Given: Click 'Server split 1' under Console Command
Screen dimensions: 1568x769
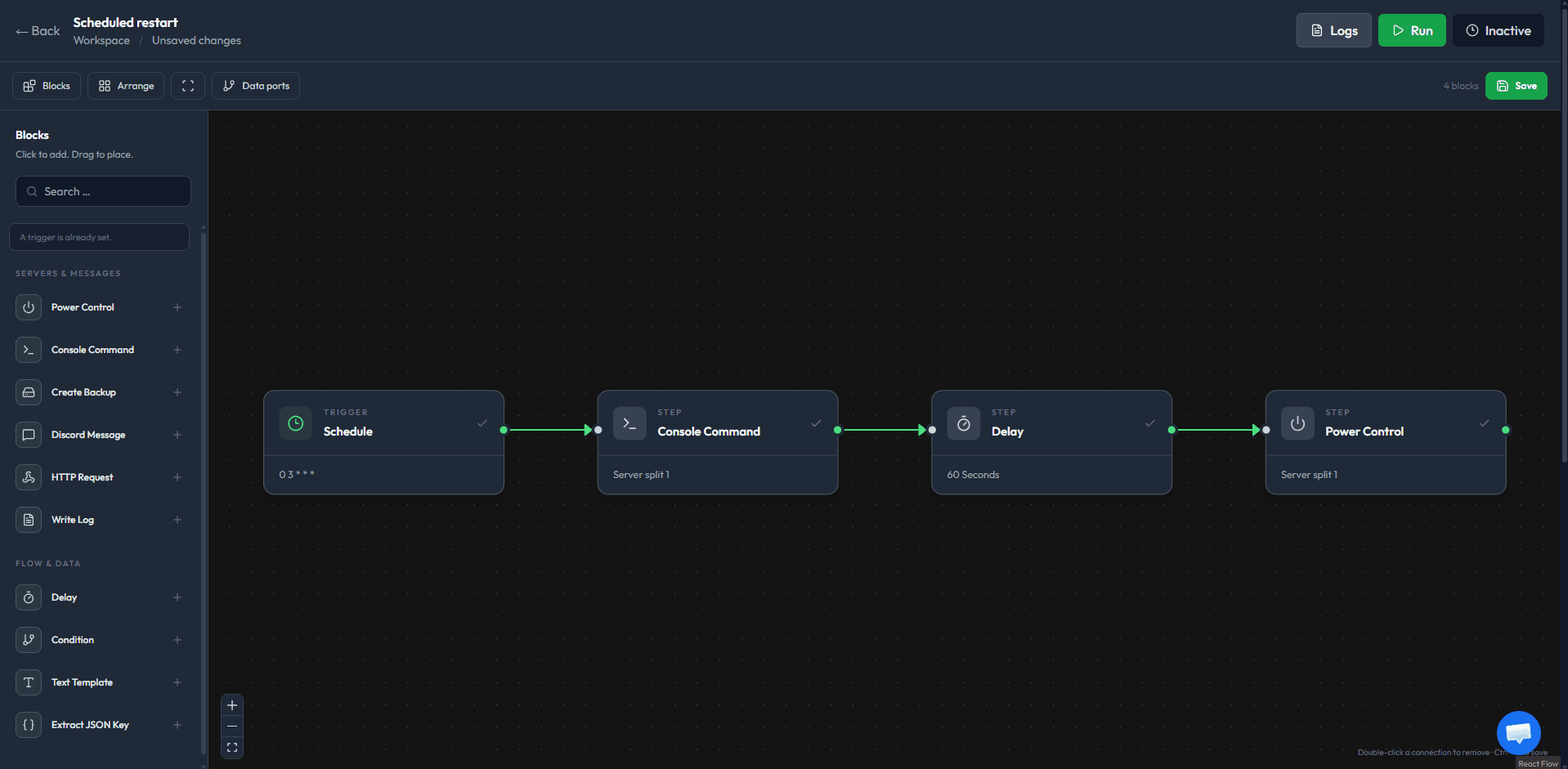Looking at the screenshot, I should click(x=641, y=475).
